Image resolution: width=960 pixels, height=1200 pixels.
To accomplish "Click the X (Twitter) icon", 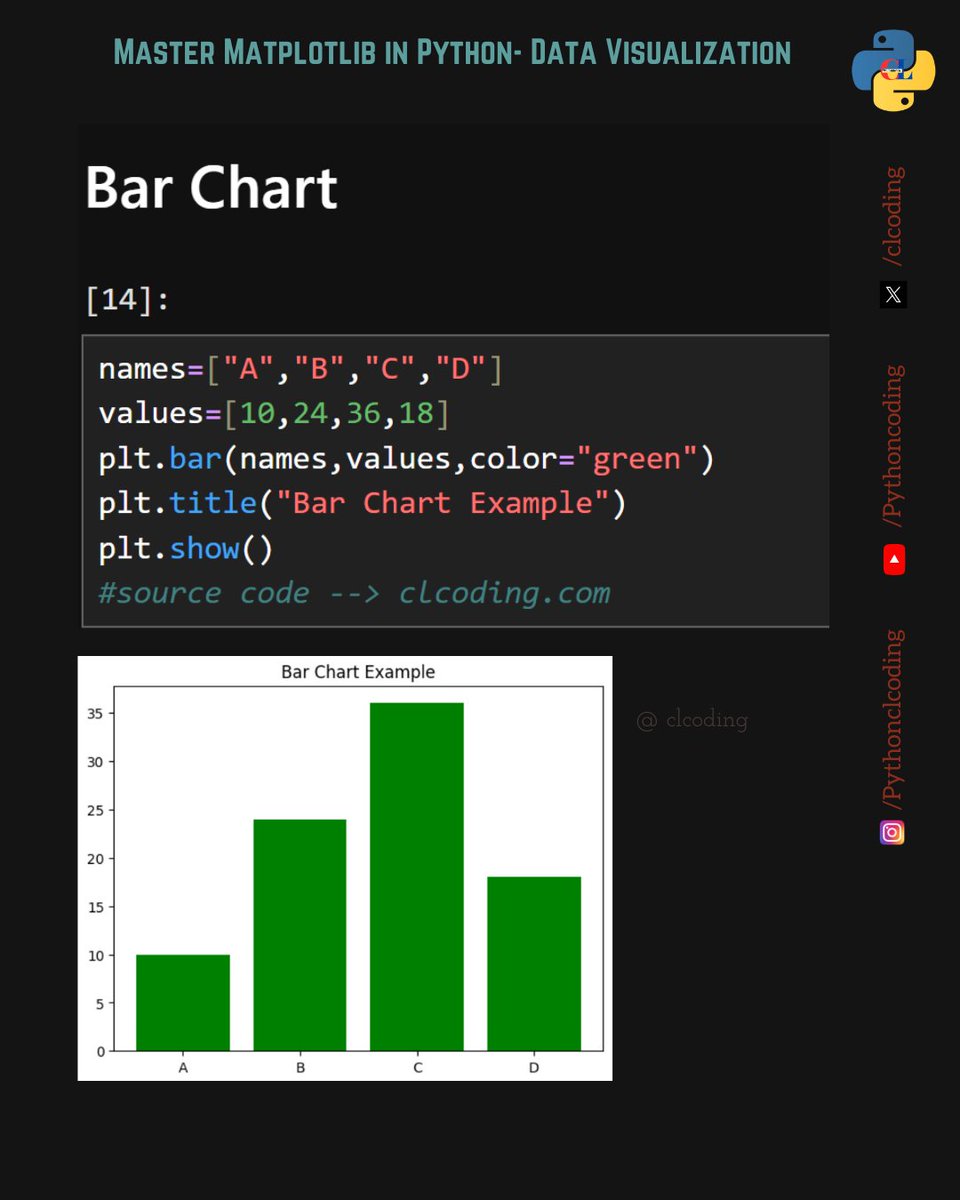I will 893,295.
